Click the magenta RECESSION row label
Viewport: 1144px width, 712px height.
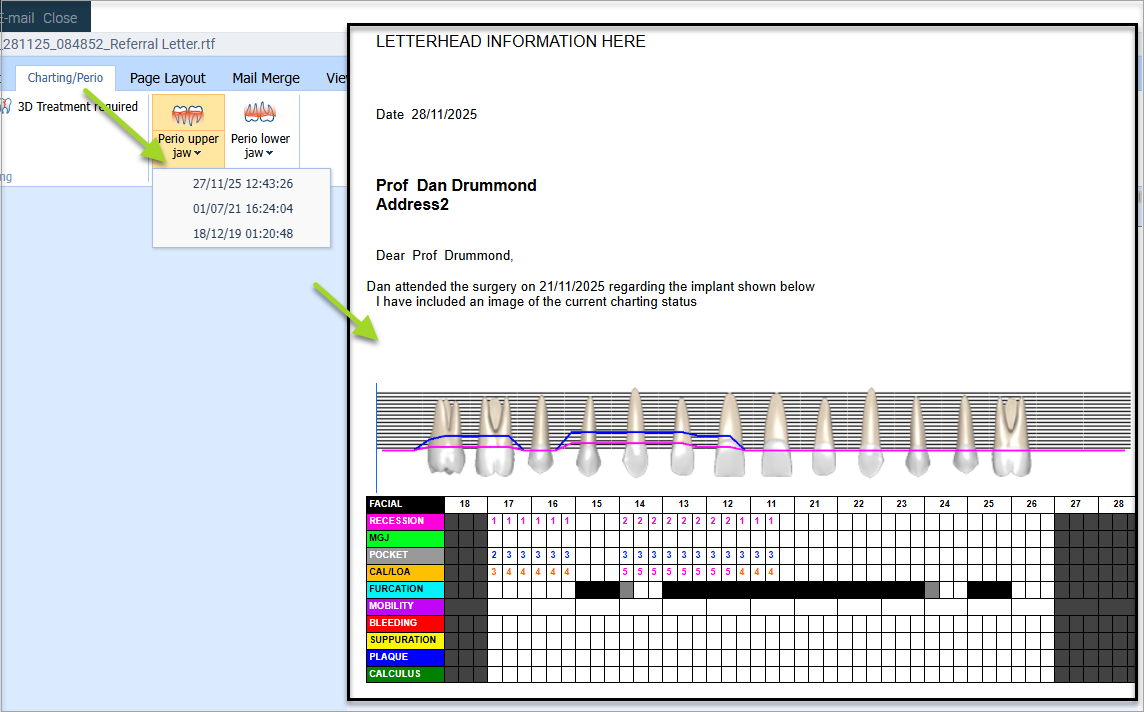click(404, 521)
